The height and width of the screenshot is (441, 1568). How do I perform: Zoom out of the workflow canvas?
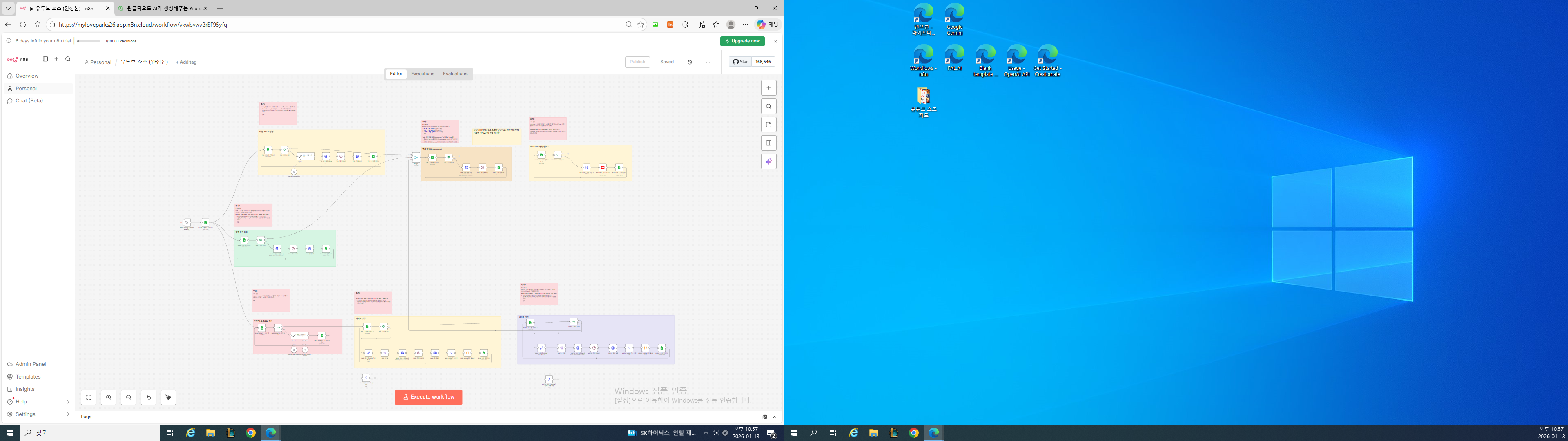tap(129, 397)
